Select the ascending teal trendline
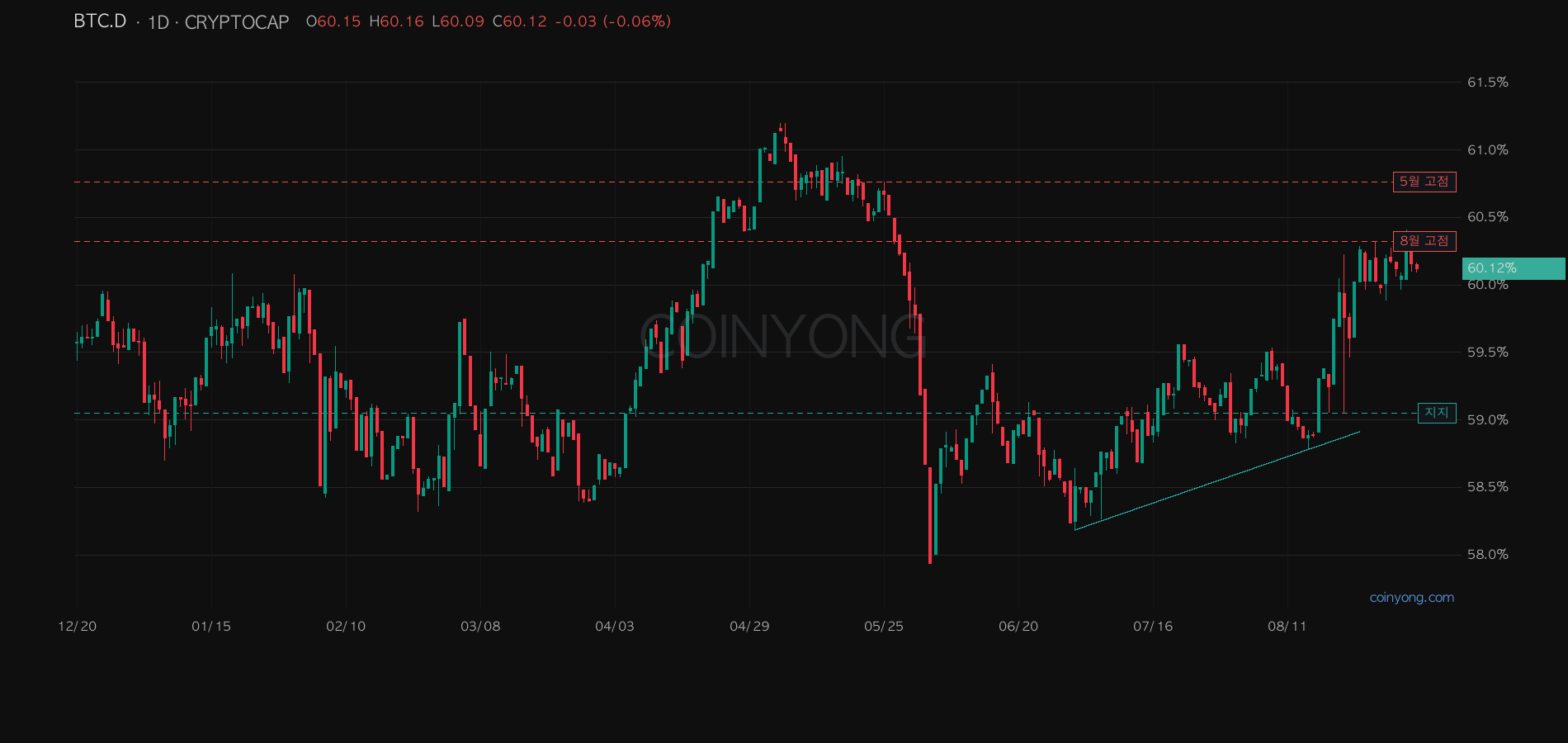The height and width of the screenshot is (743, 1568). click(x=1217, y=480)
